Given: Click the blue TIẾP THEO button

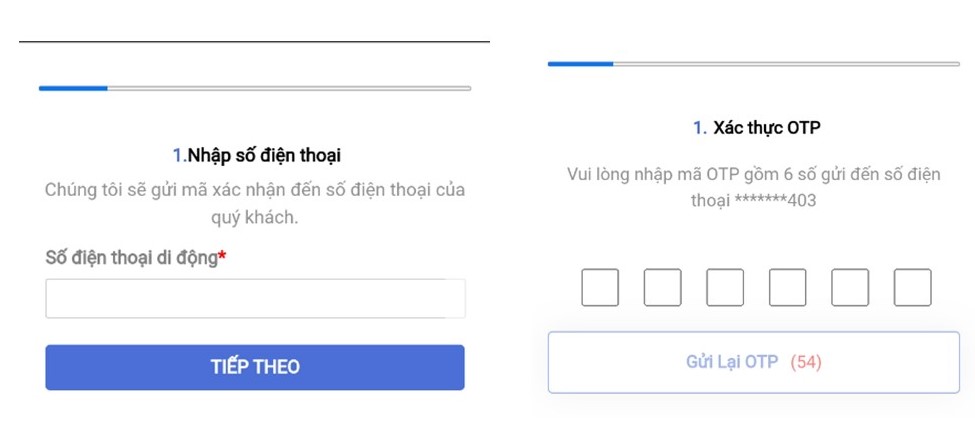Looking at the screenshot, I should pyautogui.click(x=255, y=367).
